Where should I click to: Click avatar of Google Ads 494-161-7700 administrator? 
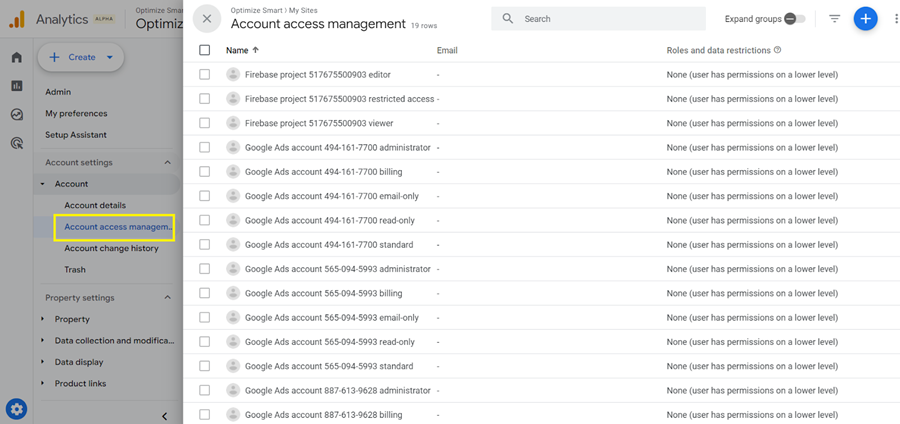(x=232, y=147)
